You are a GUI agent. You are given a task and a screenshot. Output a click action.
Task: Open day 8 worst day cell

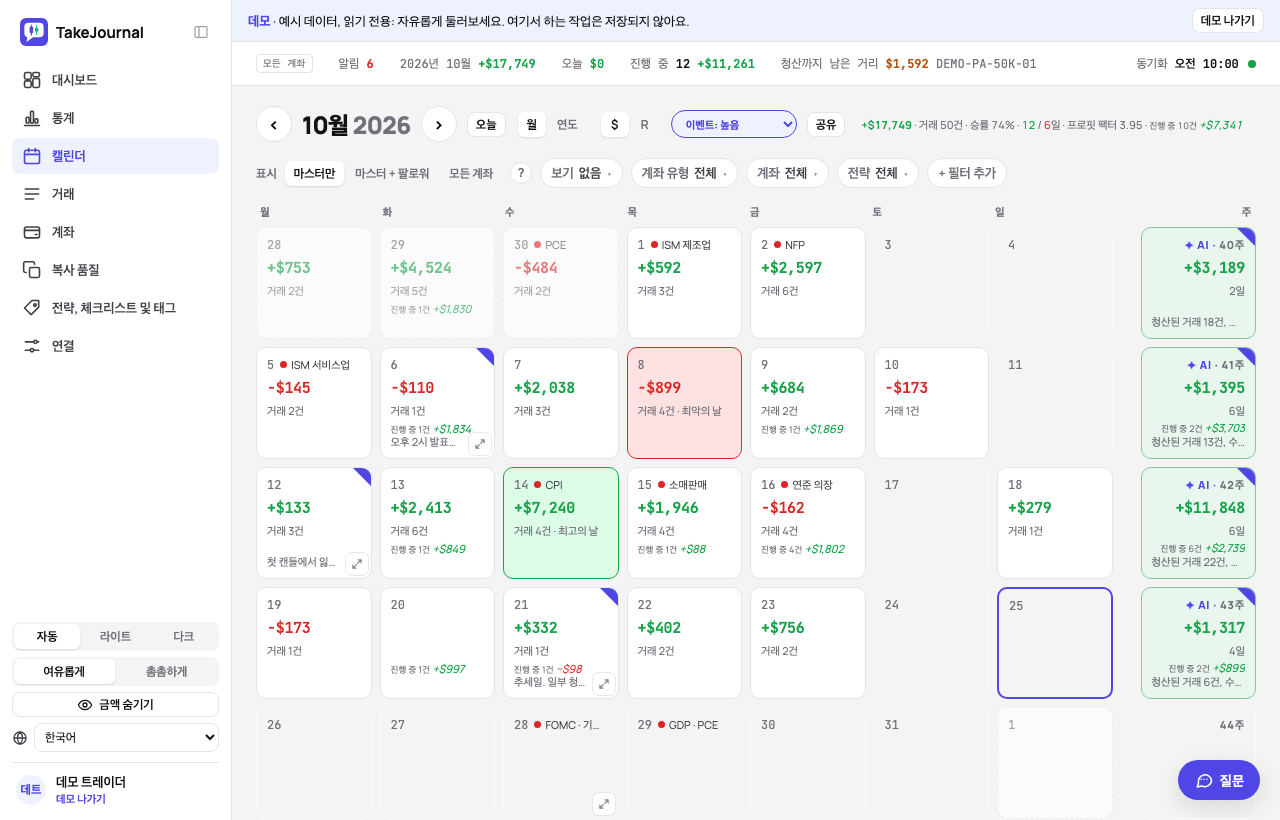(x=684, y=403)
